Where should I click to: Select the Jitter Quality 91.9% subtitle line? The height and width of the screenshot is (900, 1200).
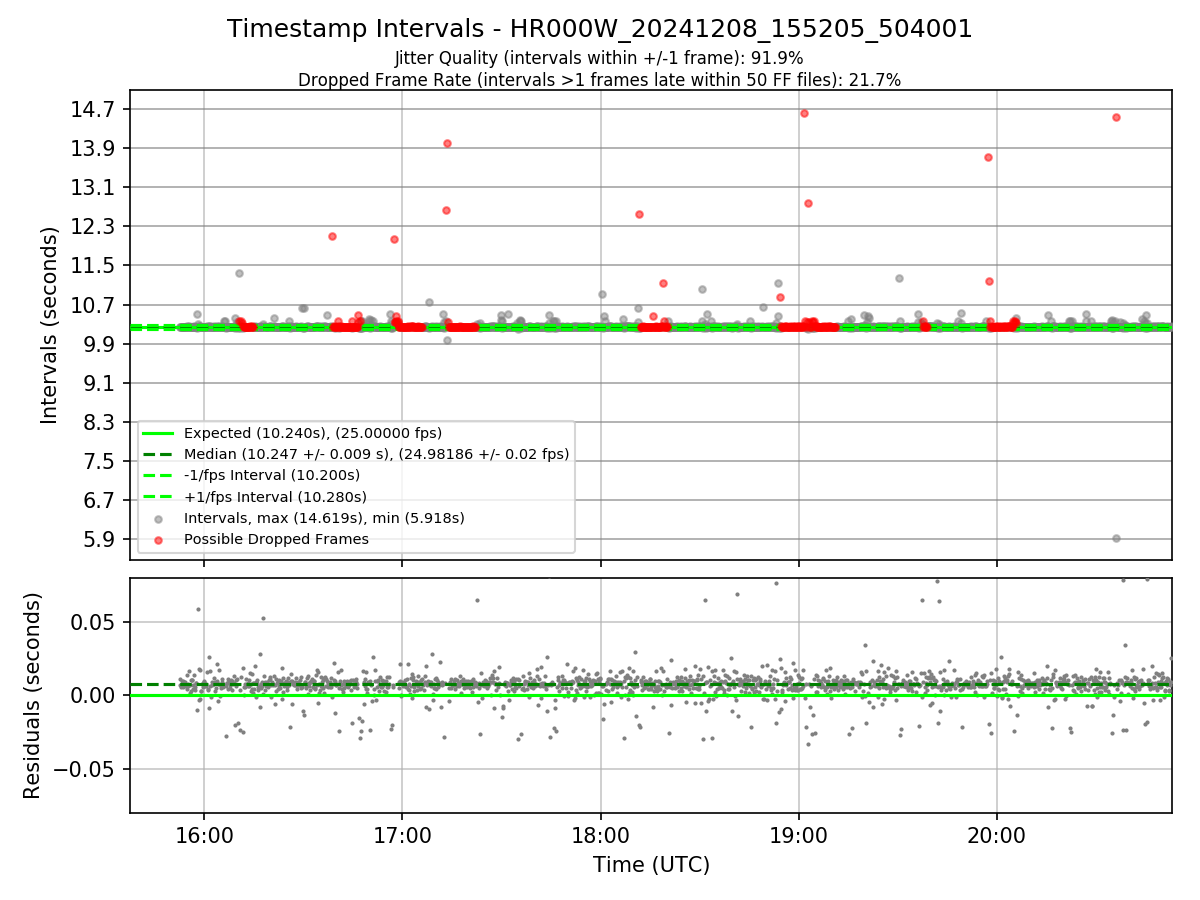coord(600,58)
